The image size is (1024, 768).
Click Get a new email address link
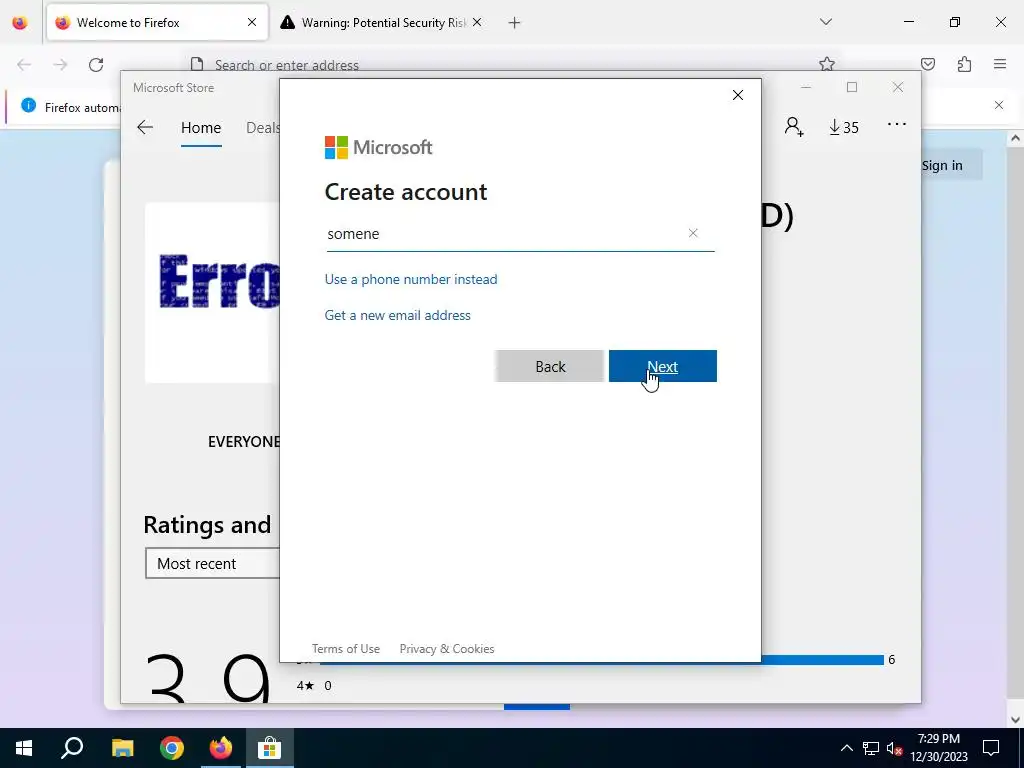(x=397, y=315)
